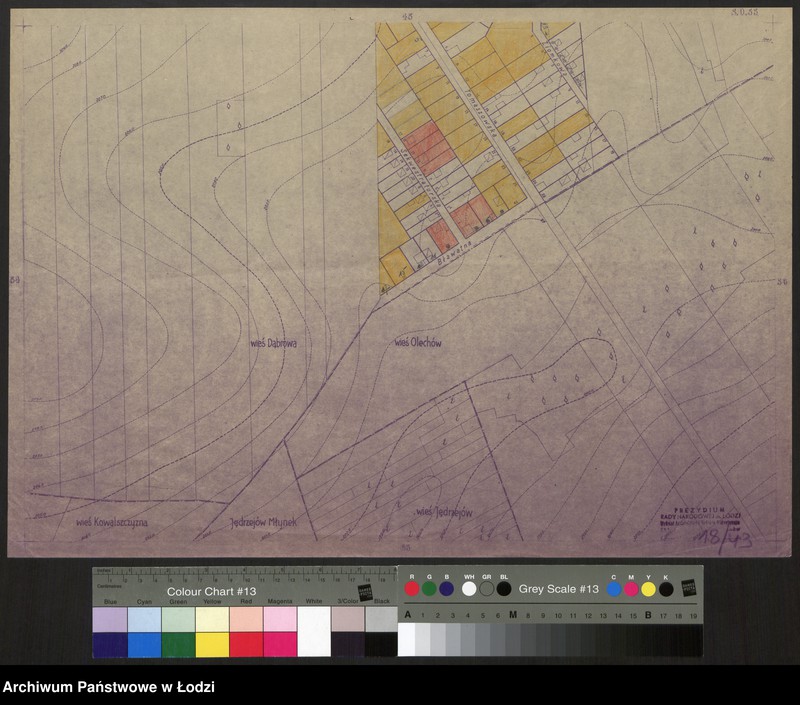This screenshot has width=800, height=705.
Task: Click the magenta M circle on grey scale
Action: tap(631, 589)
